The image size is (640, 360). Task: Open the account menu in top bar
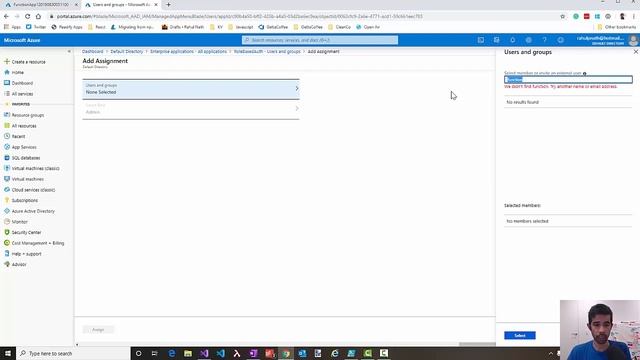click(x=607, y=40)
